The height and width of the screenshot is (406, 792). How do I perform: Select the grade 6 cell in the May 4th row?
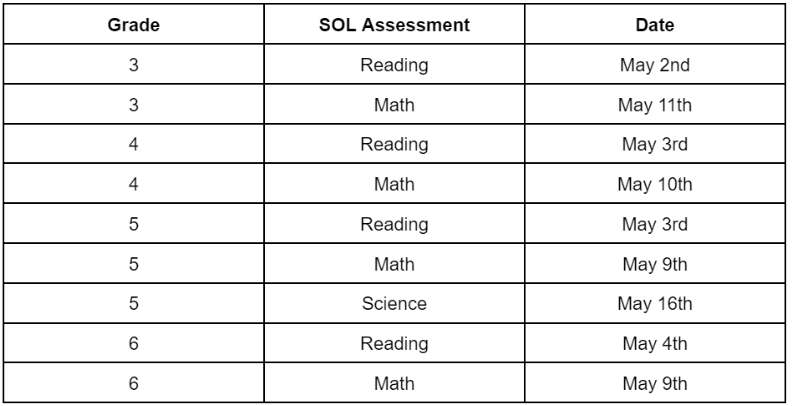[x=134, y=344]
